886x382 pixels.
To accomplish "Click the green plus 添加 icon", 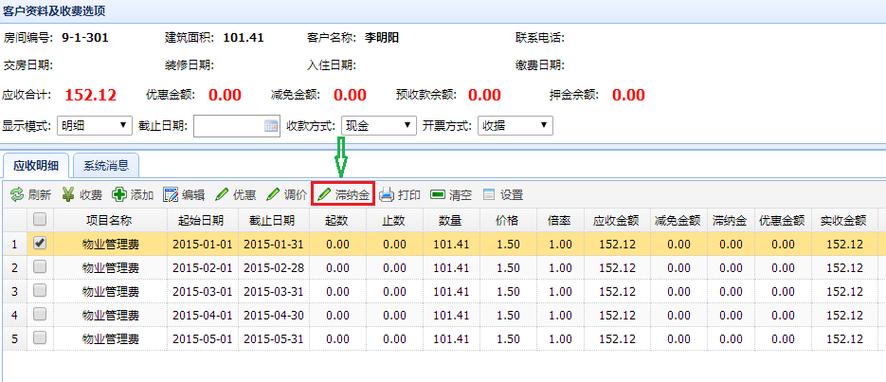I will (x=119, y=195).
